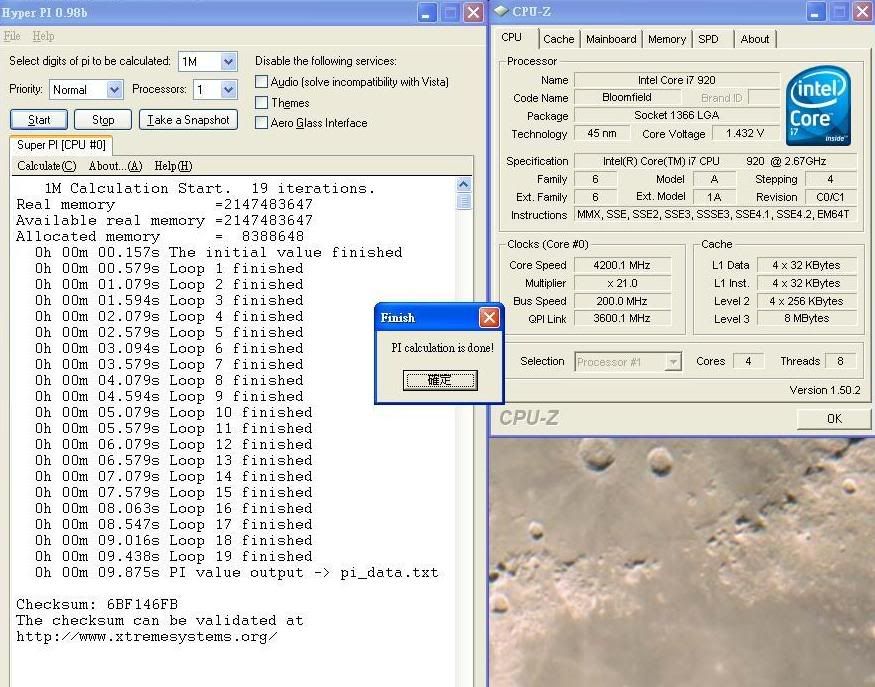Click the Intel Core i7 logo in CPU-Z
This screenshot has height=687, width=875.
[818, 105]
